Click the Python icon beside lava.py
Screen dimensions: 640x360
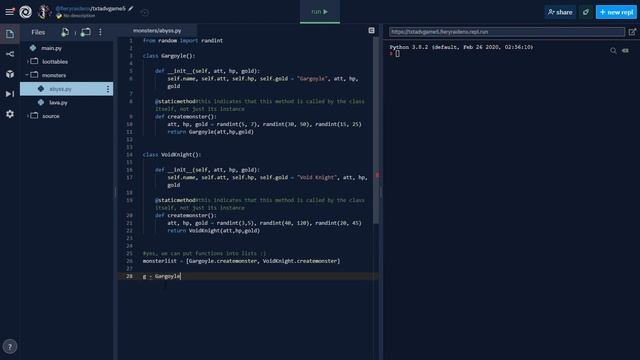coord(41,102)
